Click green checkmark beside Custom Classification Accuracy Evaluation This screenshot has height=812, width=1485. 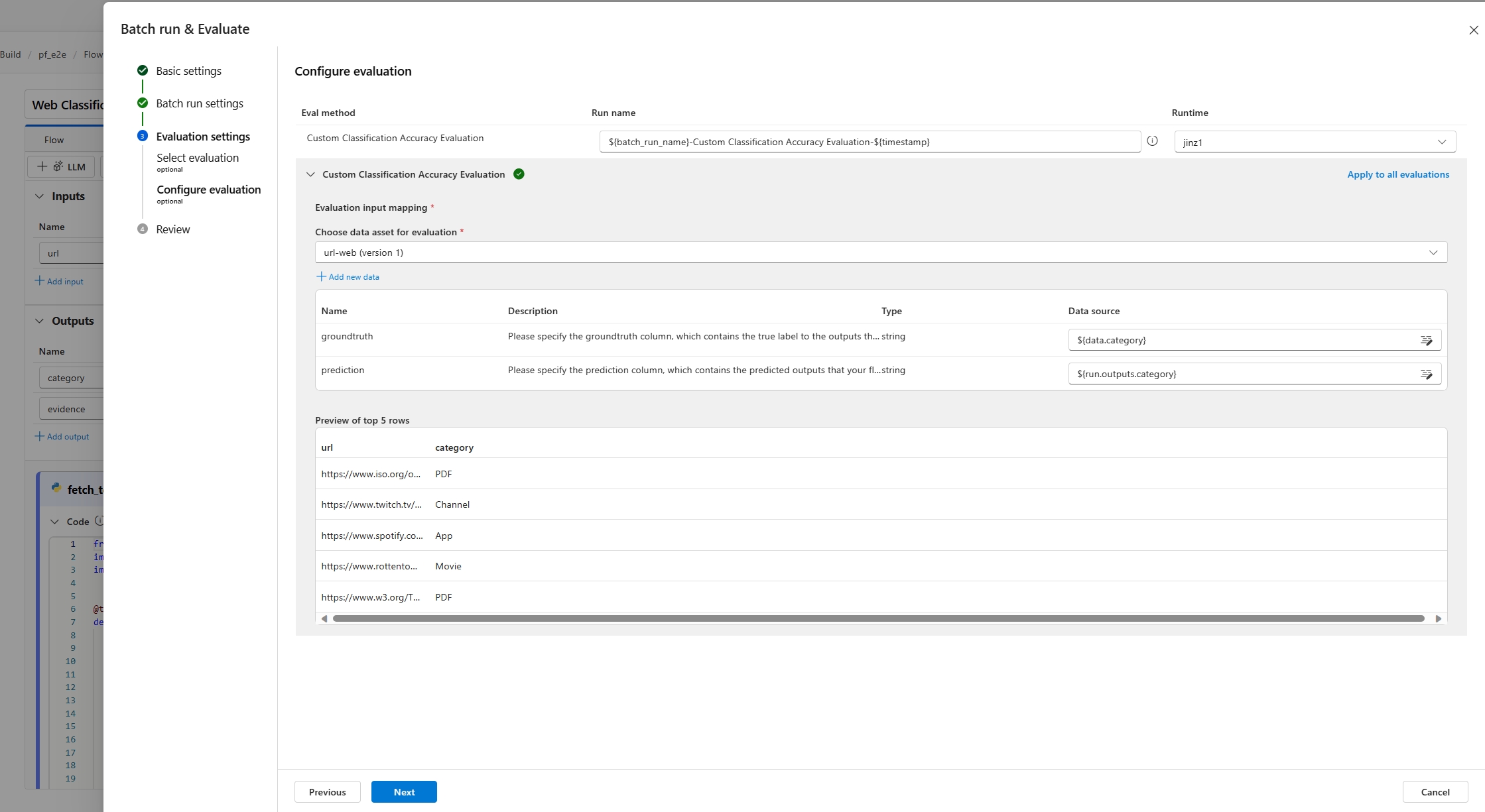(x=519, y=174)
